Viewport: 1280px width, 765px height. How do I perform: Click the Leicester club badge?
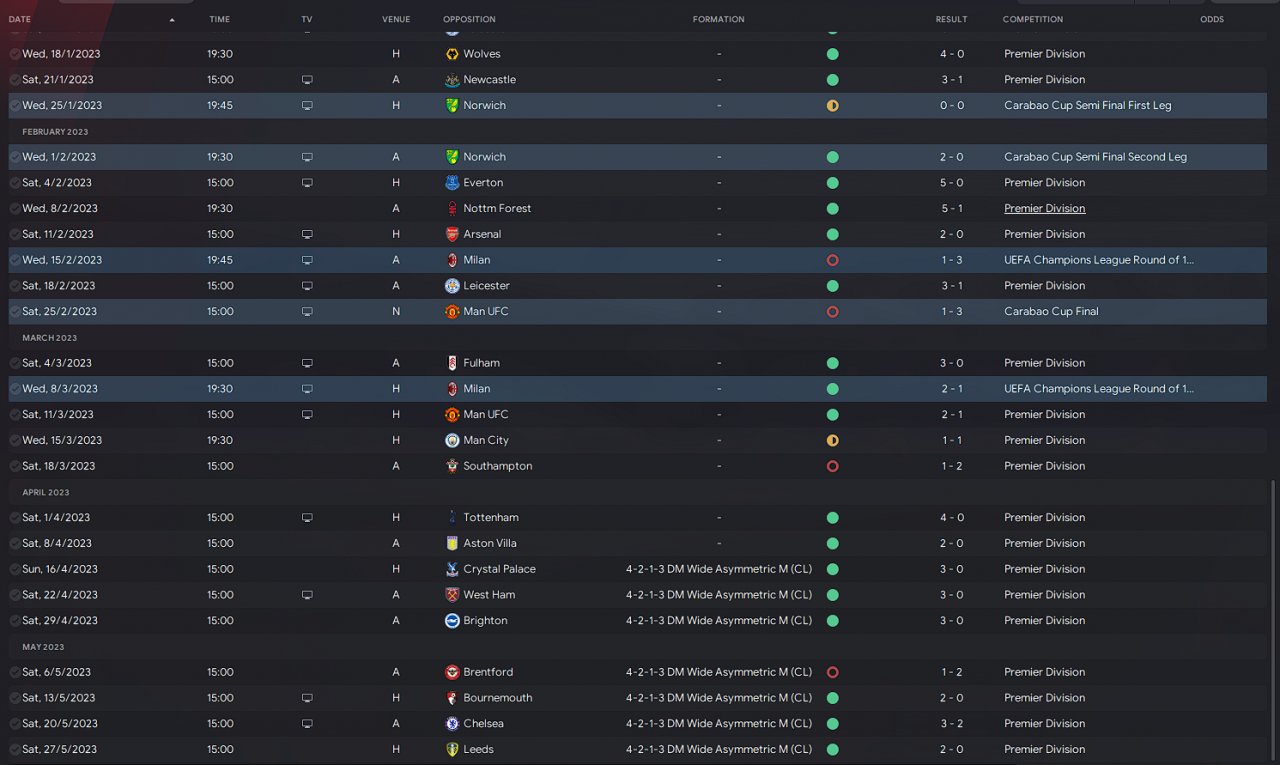452,286
